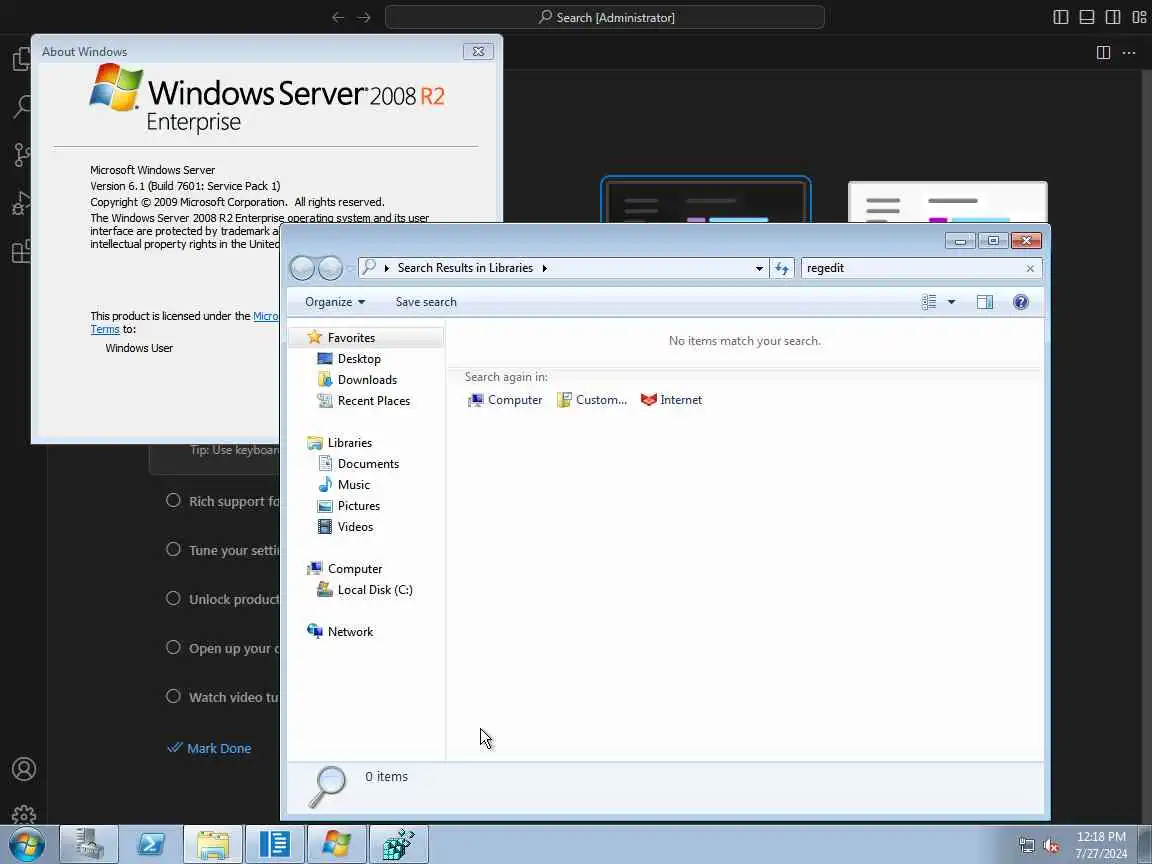Open Windows Explorer taskbar icon

212,844
